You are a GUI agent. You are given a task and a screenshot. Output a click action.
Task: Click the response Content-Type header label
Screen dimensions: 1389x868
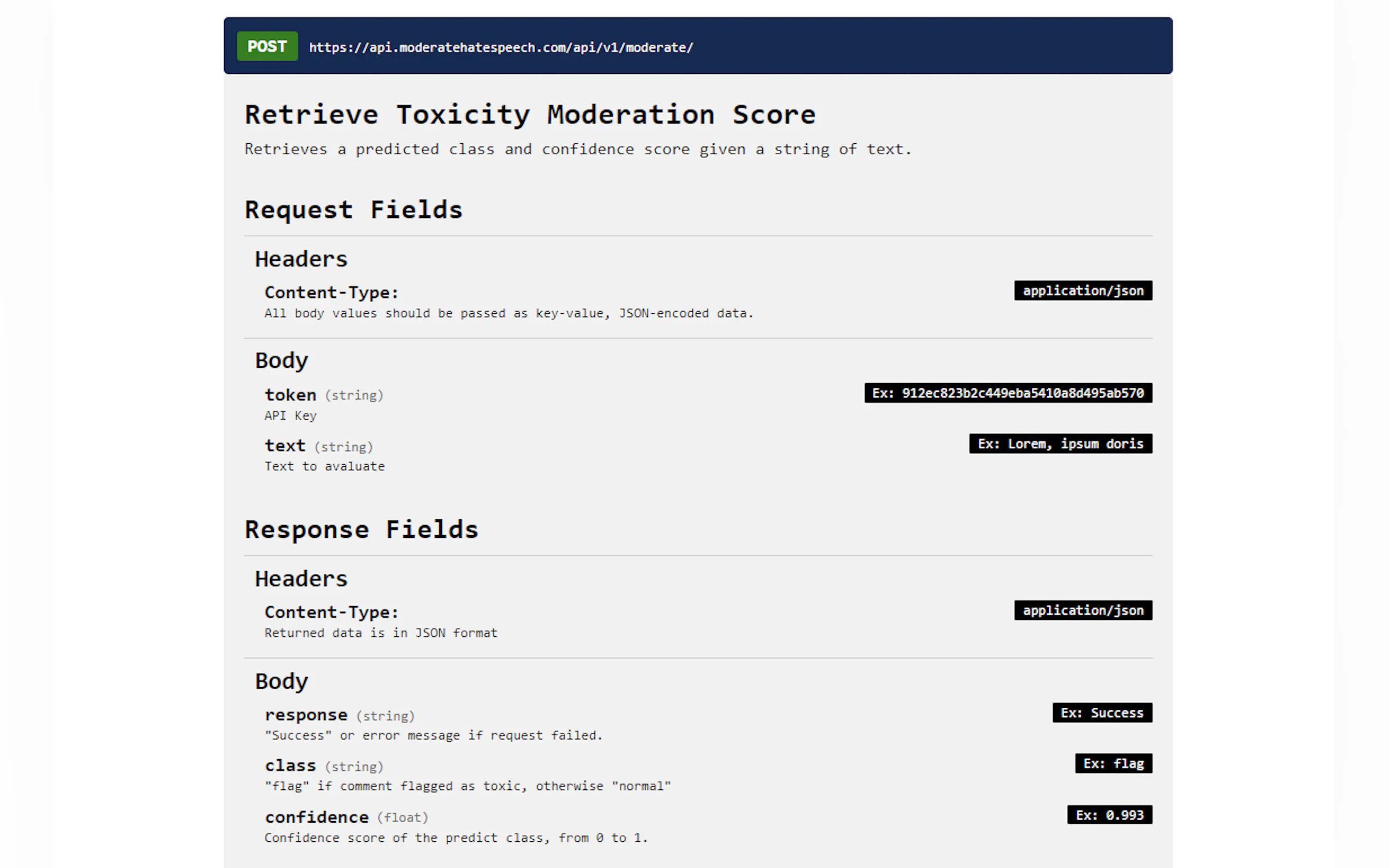point(331,612)
